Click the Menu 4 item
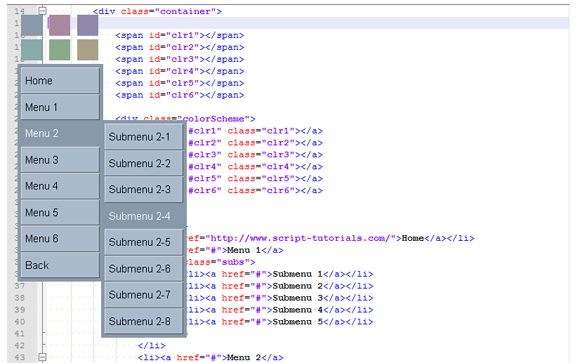Screen dimensions: 580x363 click(x=60, y=186)
